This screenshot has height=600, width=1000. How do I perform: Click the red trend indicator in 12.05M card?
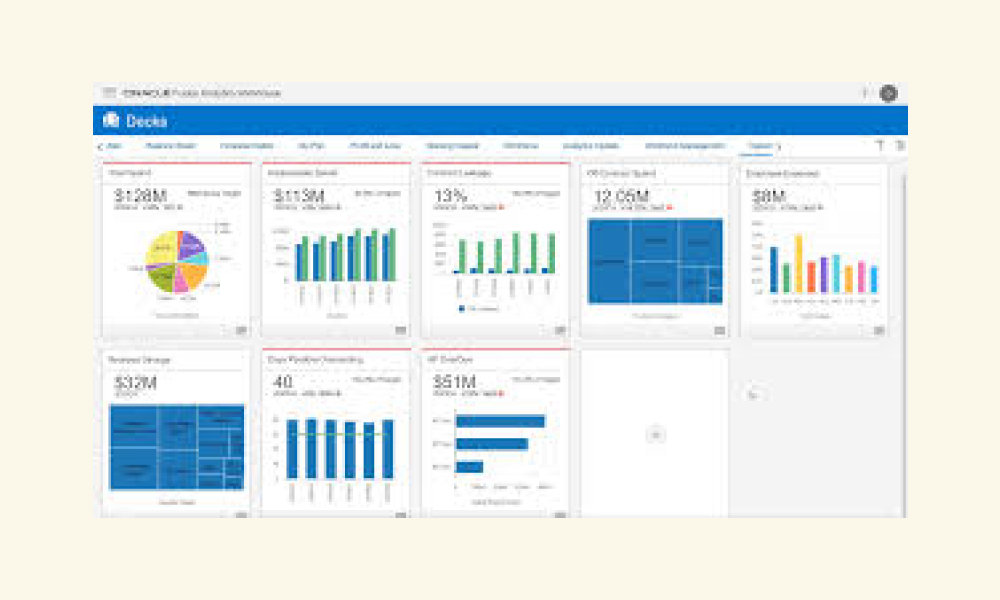pyautogui.click(x=669, y=207)
